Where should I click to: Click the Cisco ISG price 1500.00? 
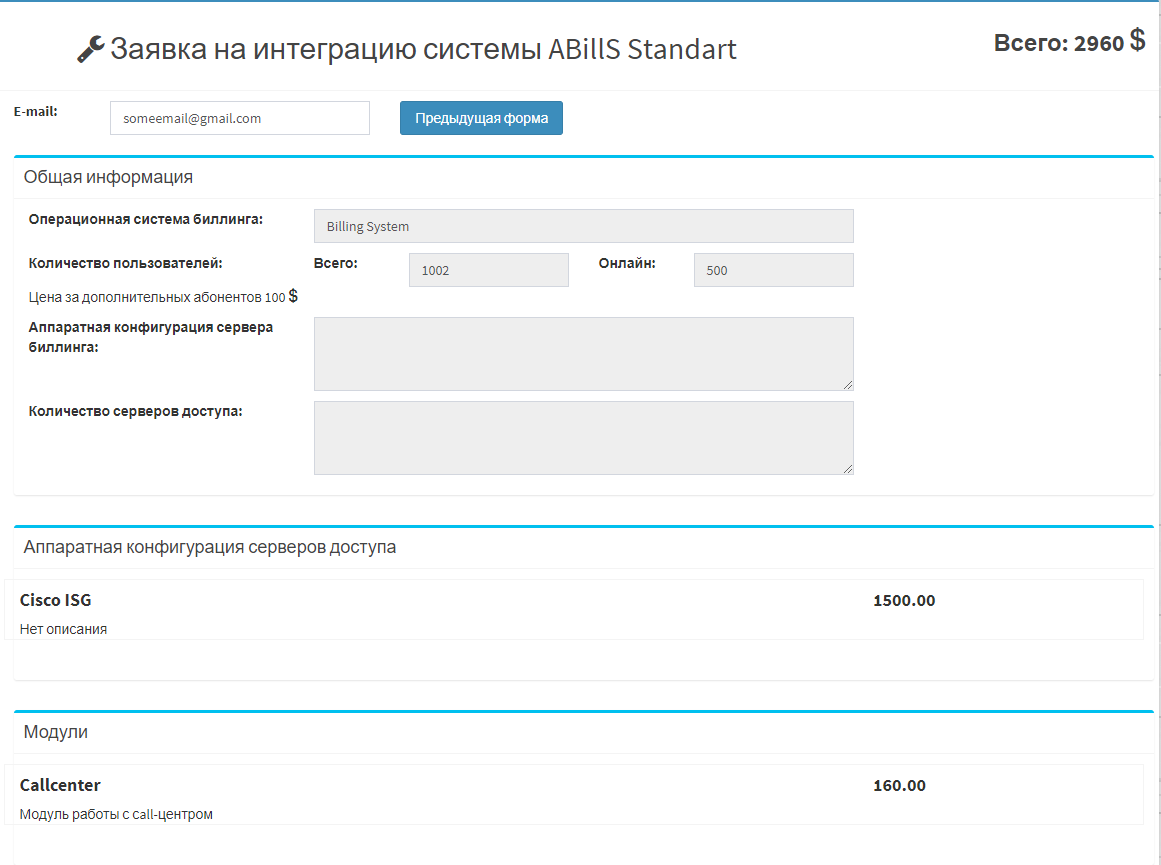pos(904,601)
